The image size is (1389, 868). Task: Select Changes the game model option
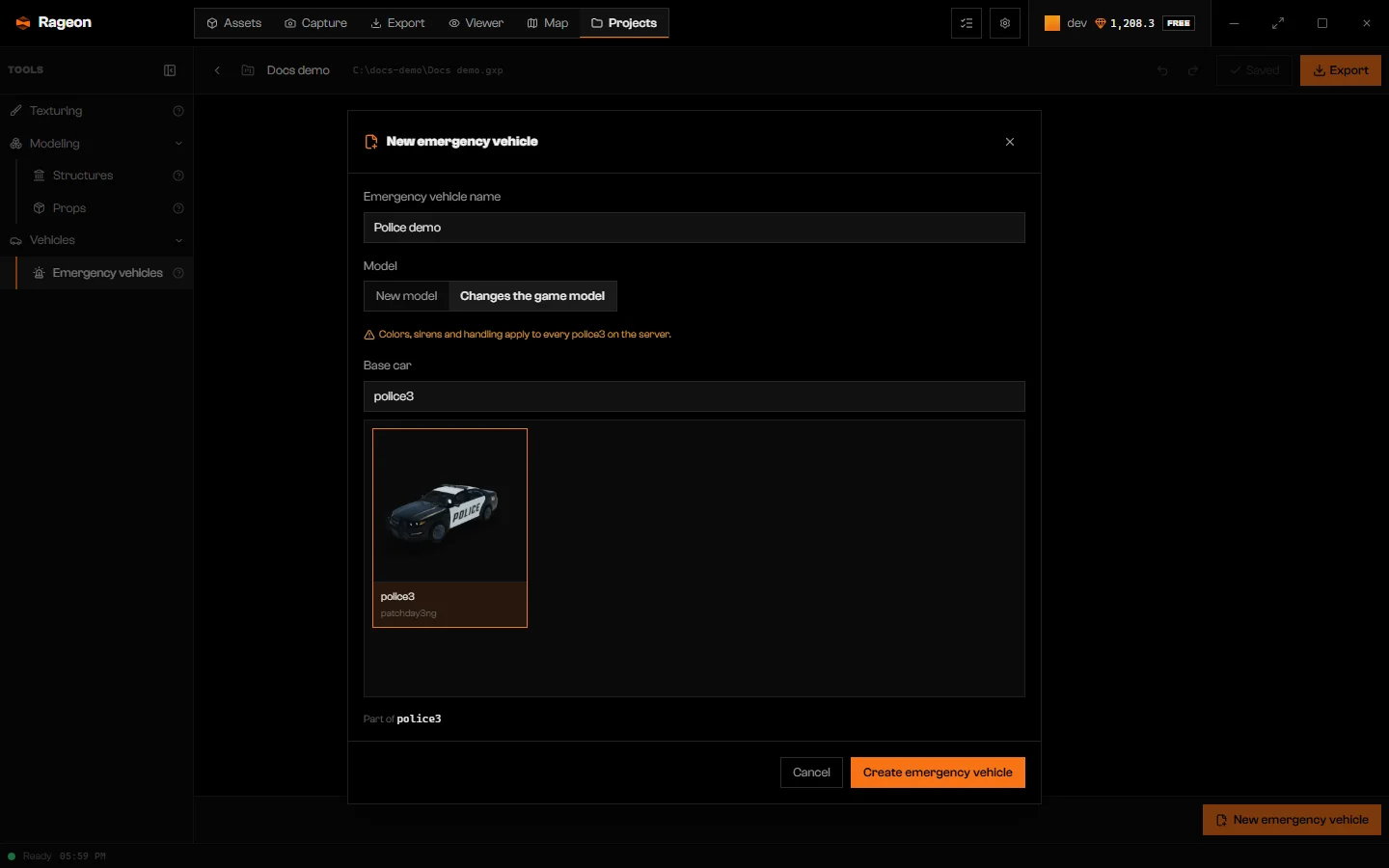point(532,296)
